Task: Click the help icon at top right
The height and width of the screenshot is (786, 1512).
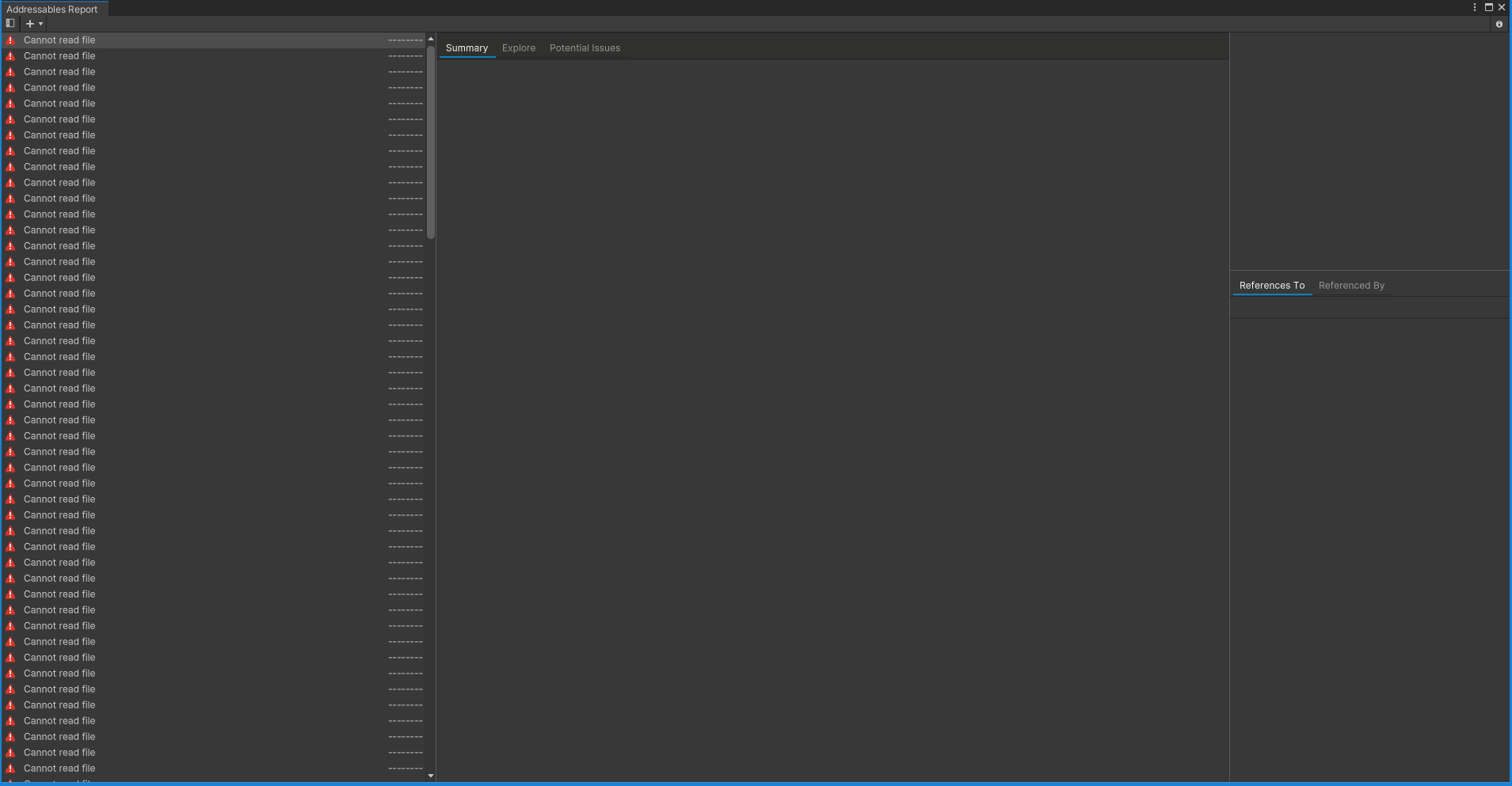Action: coord(1499,24)
